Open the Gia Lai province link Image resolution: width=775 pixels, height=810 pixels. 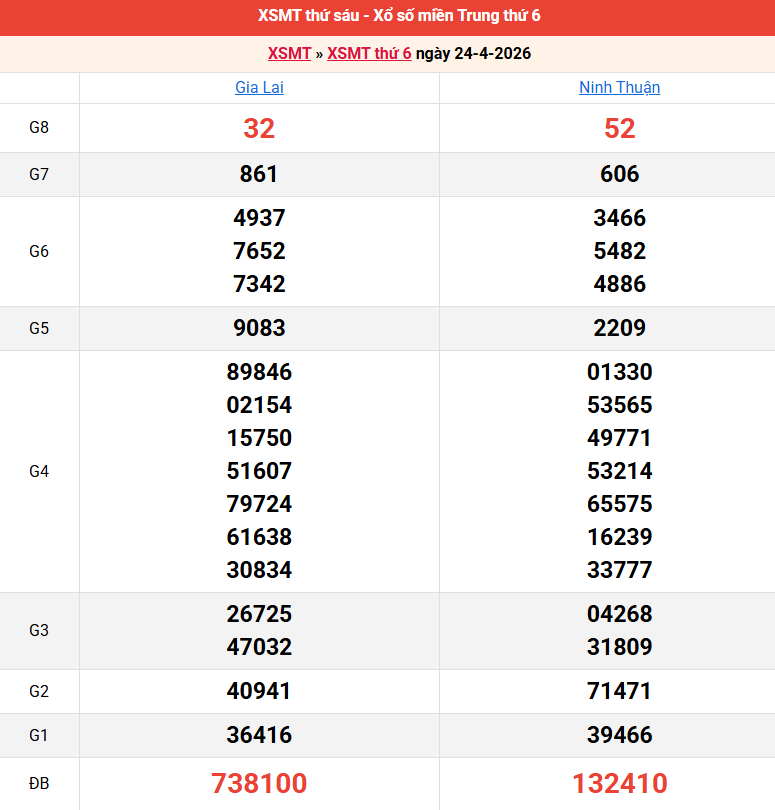pyautogui.click(x=259, y=88)
